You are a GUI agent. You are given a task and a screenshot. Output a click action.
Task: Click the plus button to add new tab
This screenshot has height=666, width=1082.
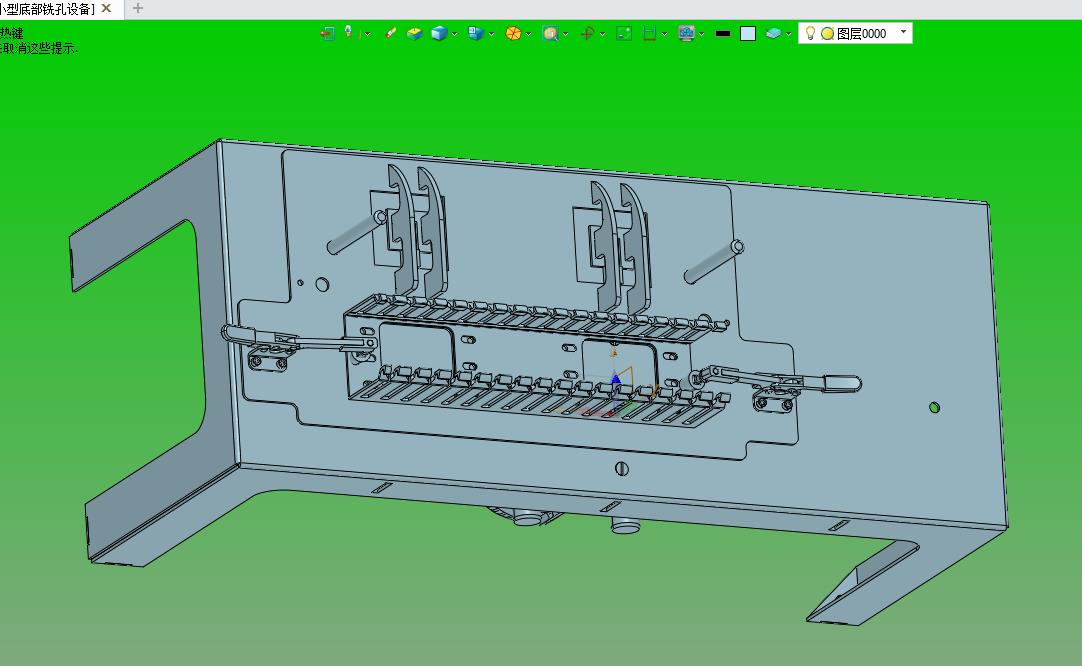[137, 8]
